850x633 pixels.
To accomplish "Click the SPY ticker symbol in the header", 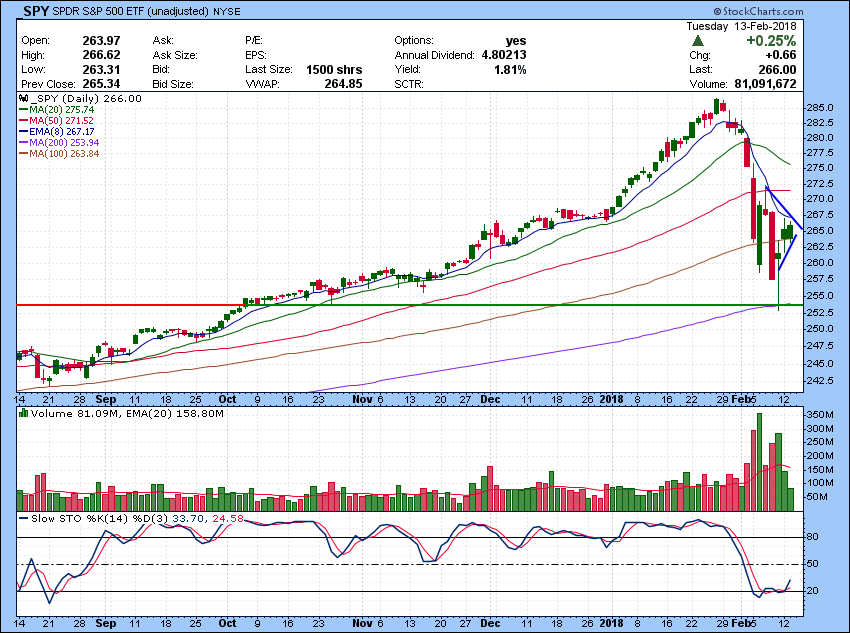I will [36, 11].
